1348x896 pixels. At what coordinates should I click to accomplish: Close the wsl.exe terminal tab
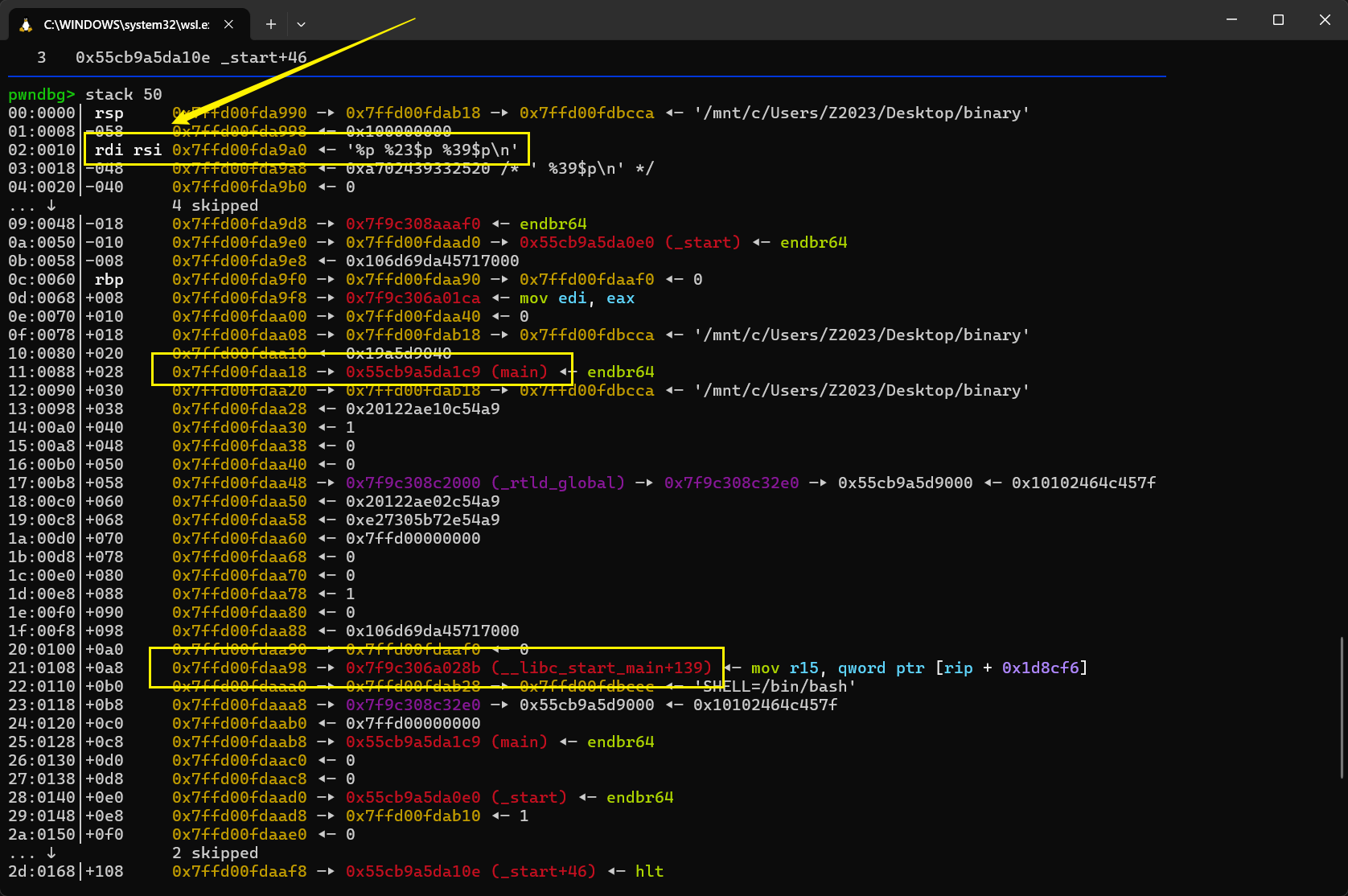228,24
